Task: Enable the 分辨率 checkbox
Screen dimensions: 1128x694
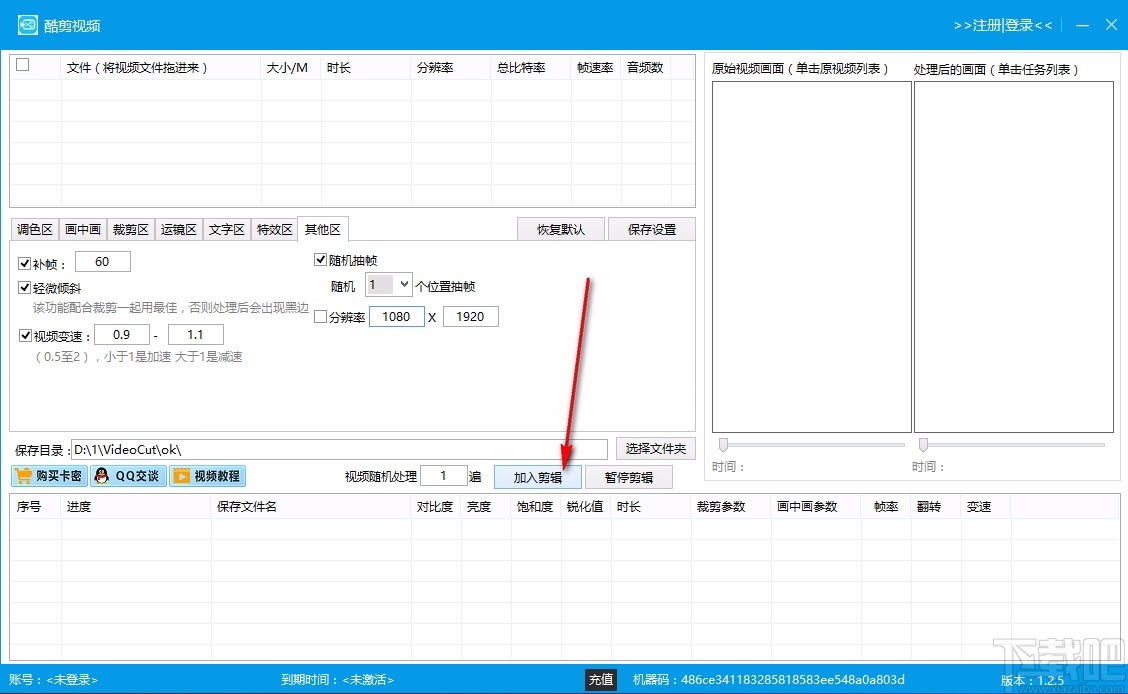Action: 321,316
